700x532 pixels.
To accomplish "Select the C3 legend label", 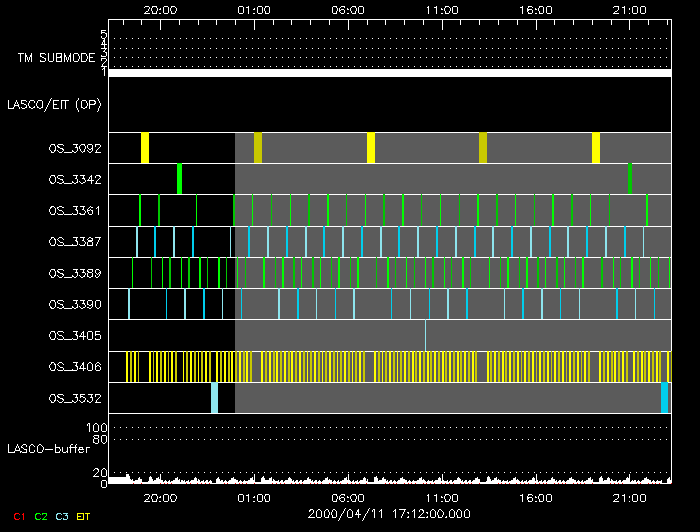I will (62, 516).
